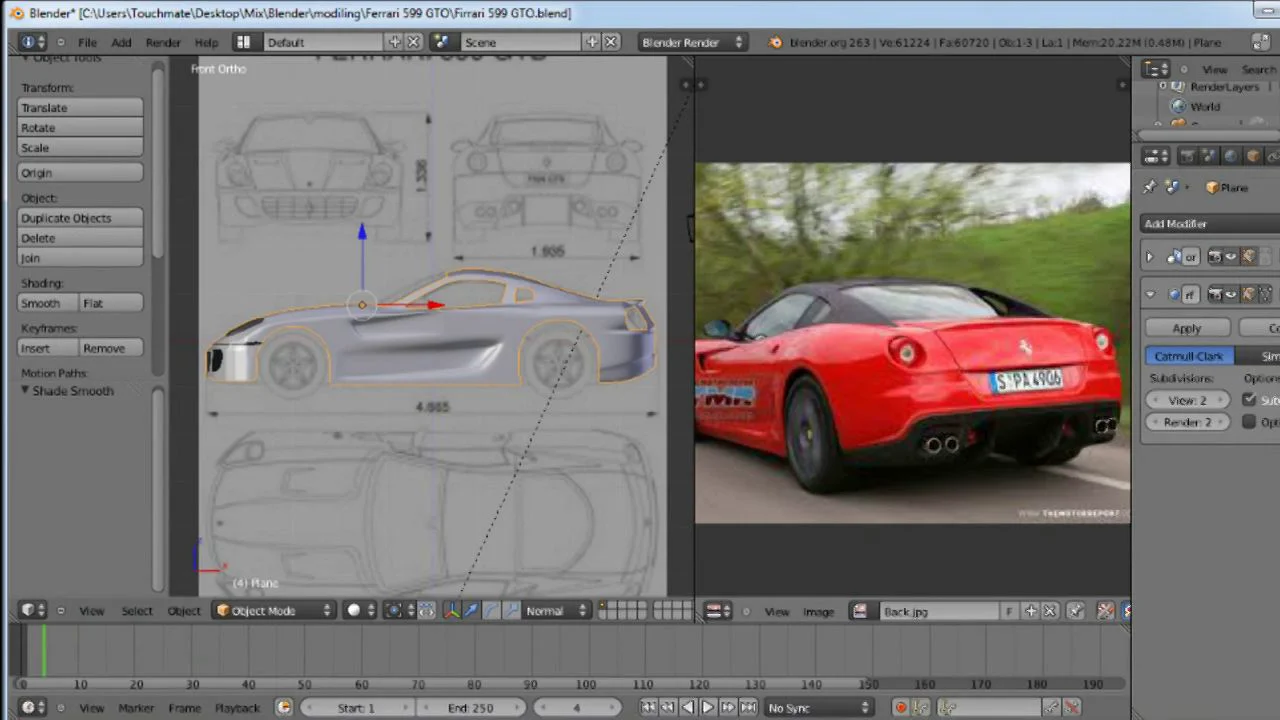Screen dimensions: 1280x720
Task: Enable the rotate manipulator arc icon
Action: (491, 610)
